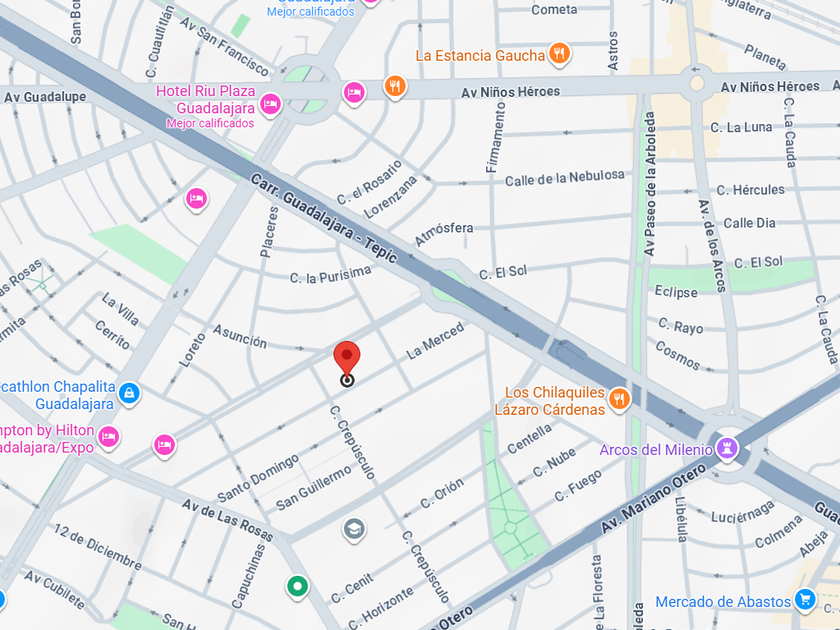Click the Carr. Guadalajara - Tepic highway label
Screen dimensions: 840x630
point(324,218)
